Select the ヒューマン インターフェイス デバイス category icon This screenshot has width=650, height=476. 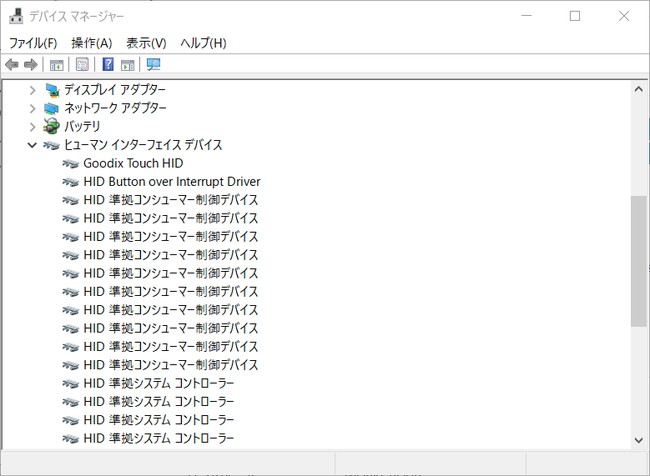pos(51,145)
